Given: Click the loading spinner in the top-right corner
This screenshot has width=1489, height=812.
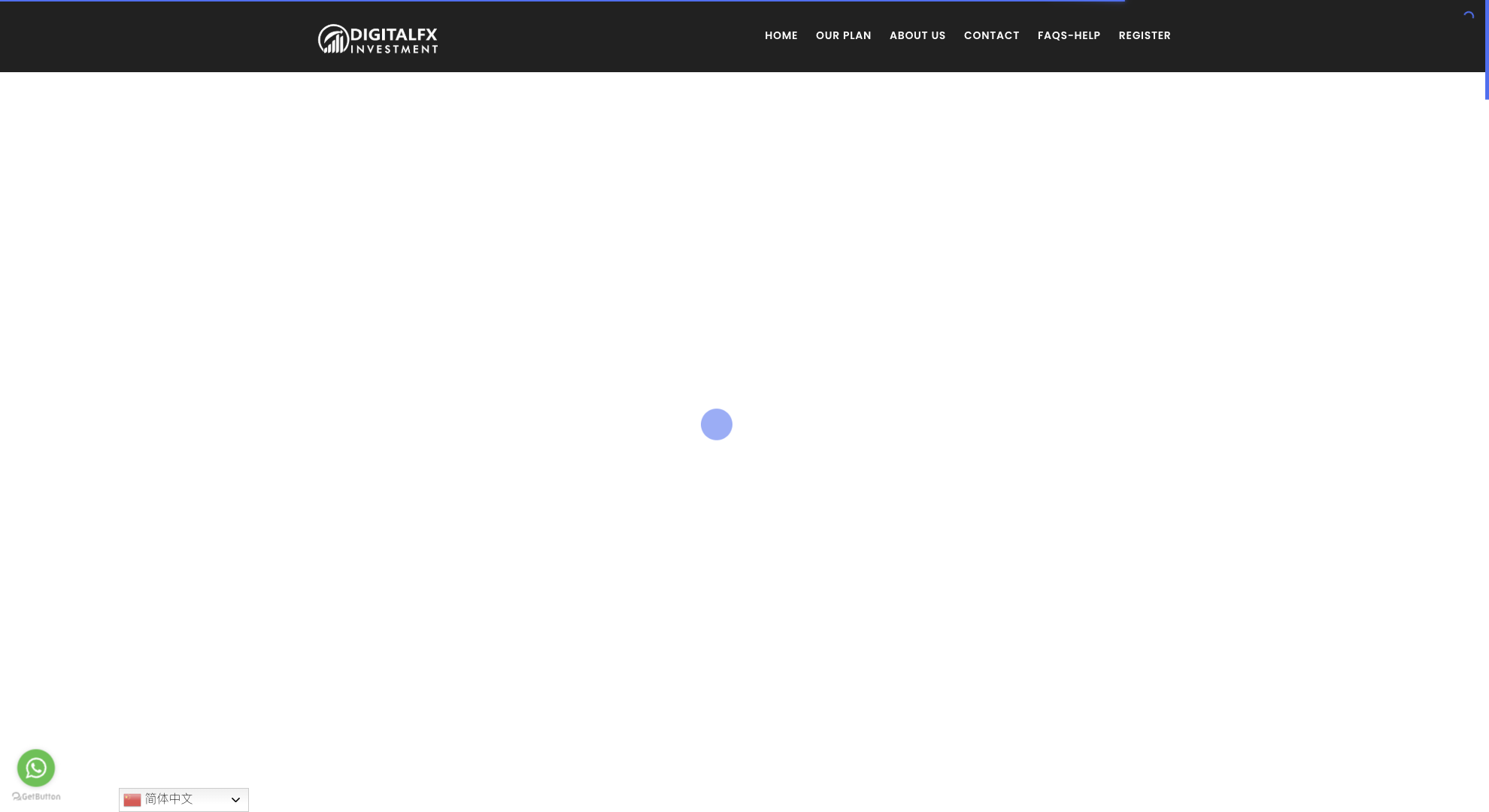Looking at the screenshot, I should [1469, 16].
